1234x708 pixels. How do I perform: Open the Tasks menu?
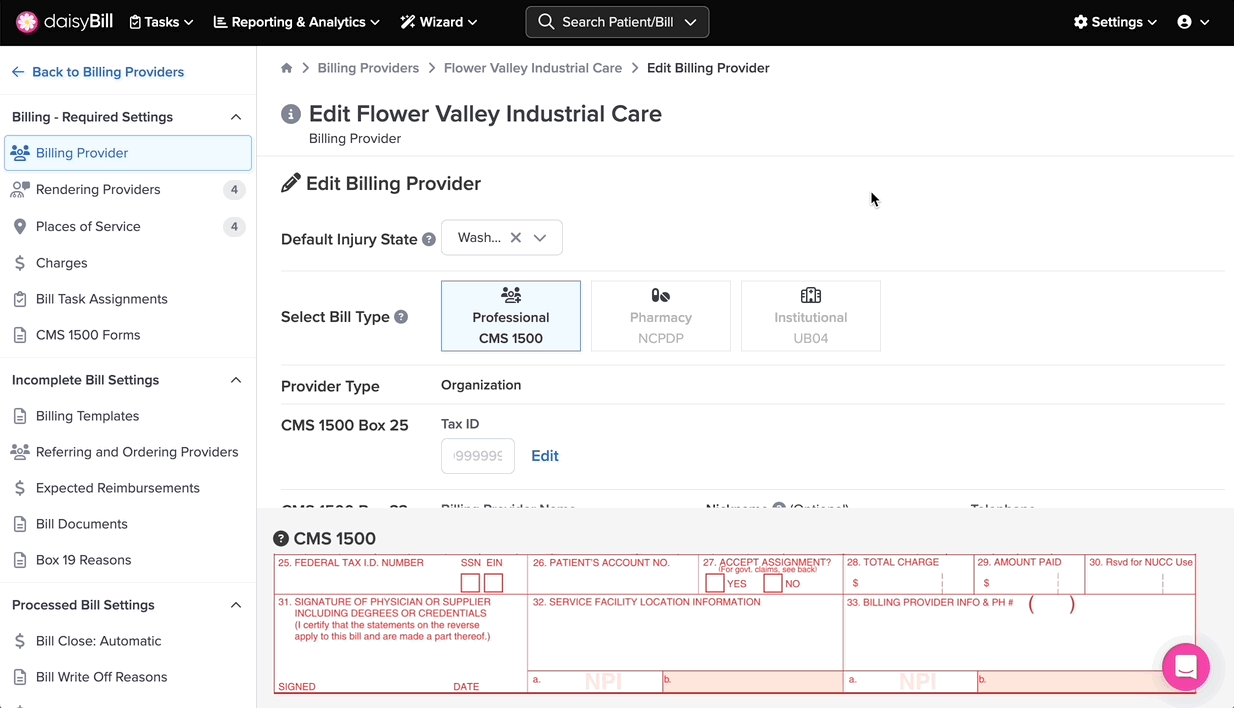pos(161,22)
